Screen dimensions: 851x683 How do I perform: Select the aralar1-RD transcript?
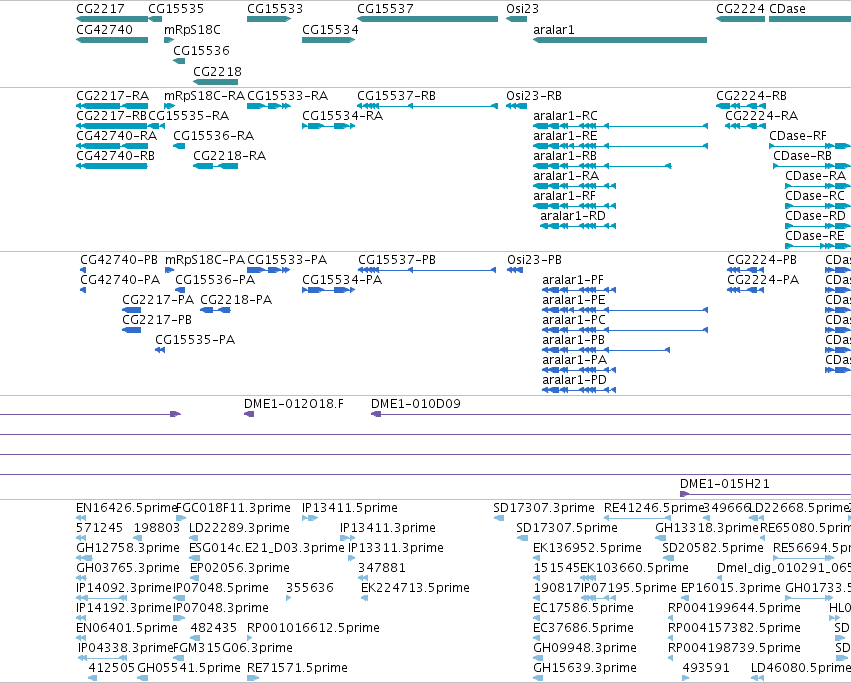[x=578, y=226]
